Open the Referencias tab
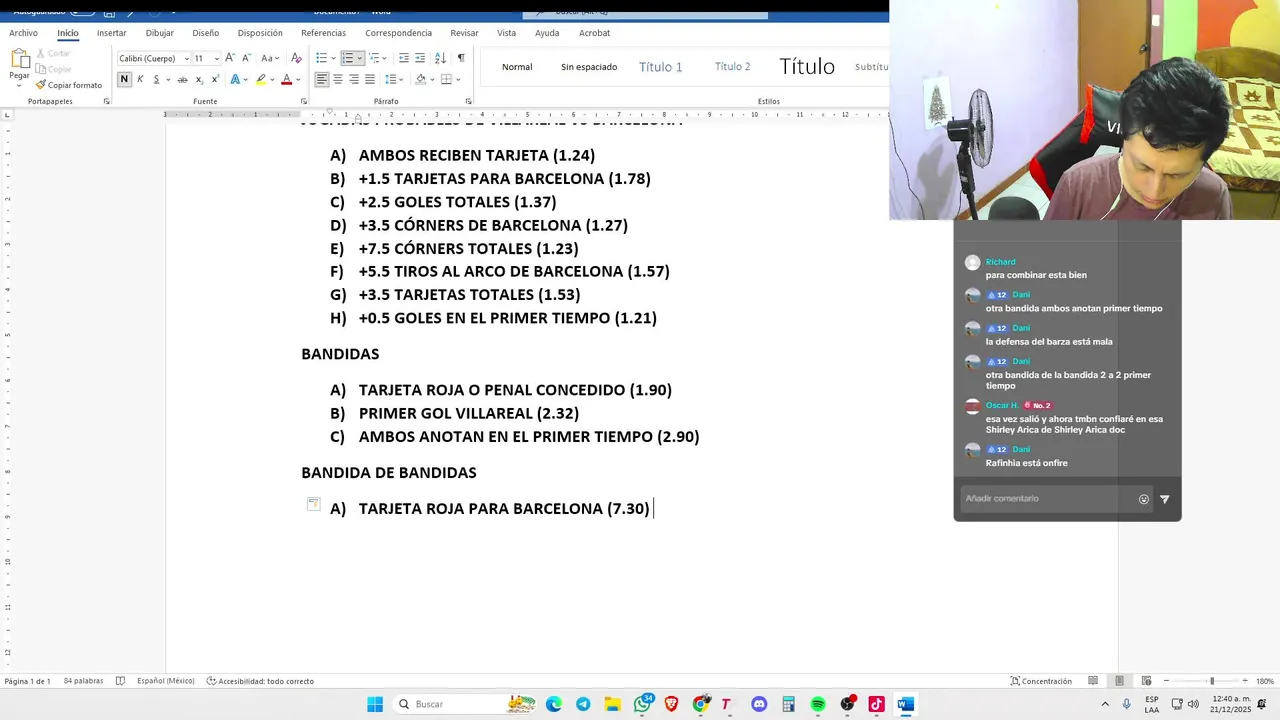 323,33
